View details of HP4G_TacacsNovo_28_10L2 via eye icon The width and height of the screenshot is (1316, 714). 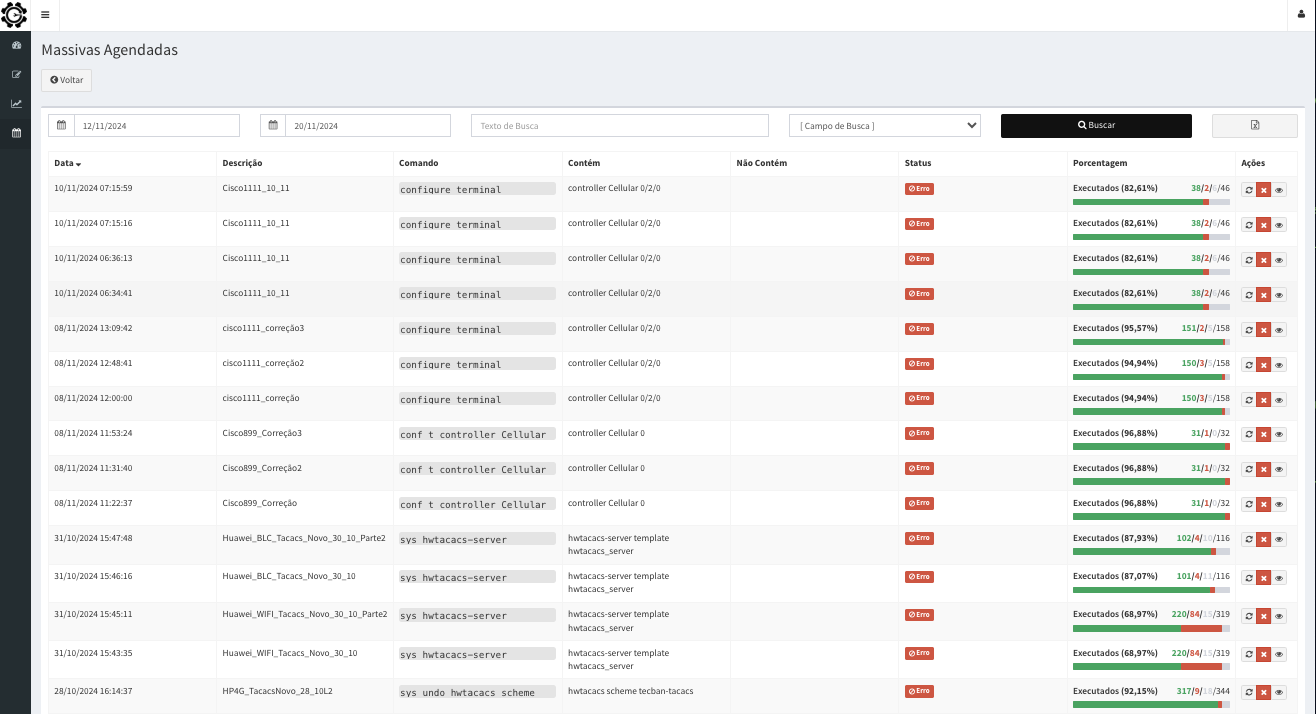[1279, 693]
